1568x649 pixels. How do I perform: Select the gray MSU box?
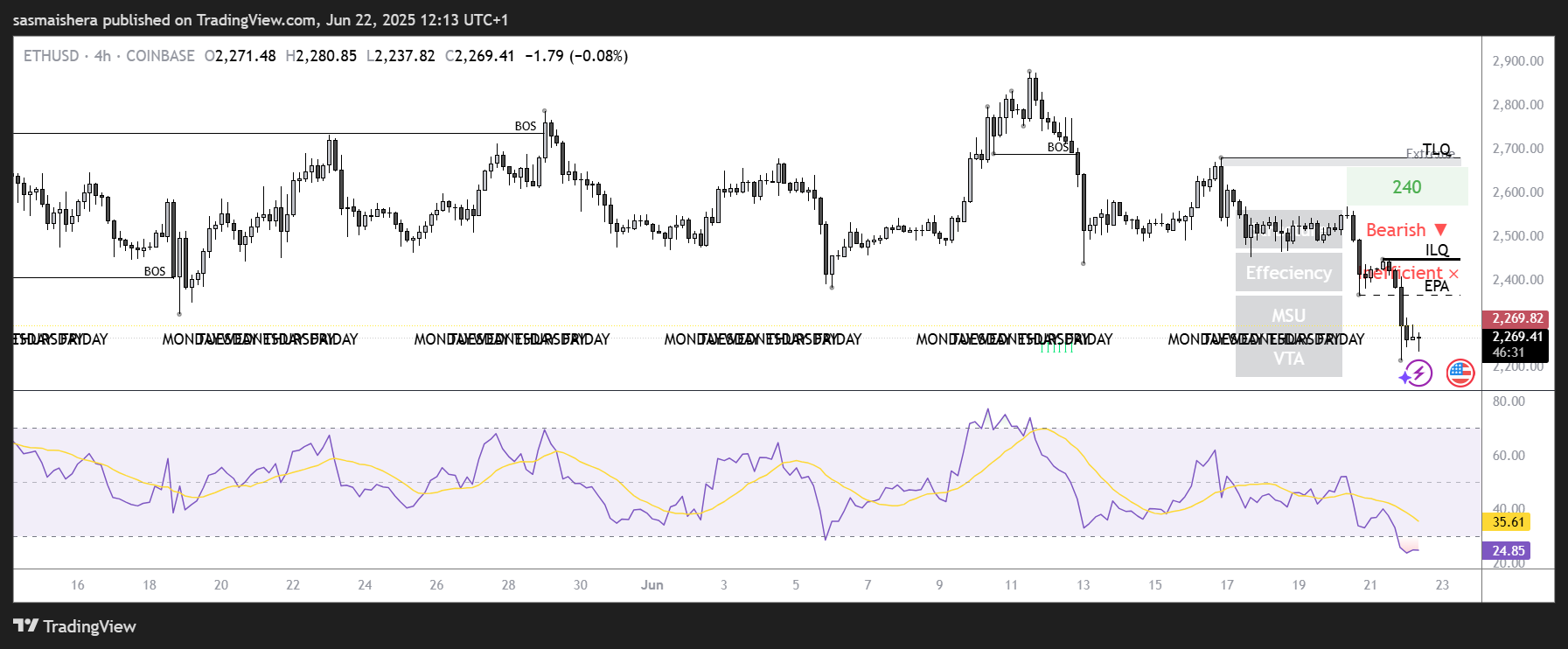tap(1288, 315)
